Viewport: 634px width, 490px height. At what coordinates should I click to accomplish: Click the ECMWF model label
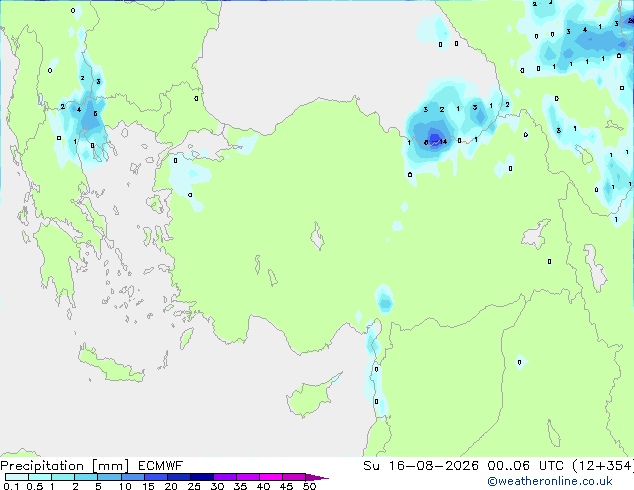click(161, 466)
